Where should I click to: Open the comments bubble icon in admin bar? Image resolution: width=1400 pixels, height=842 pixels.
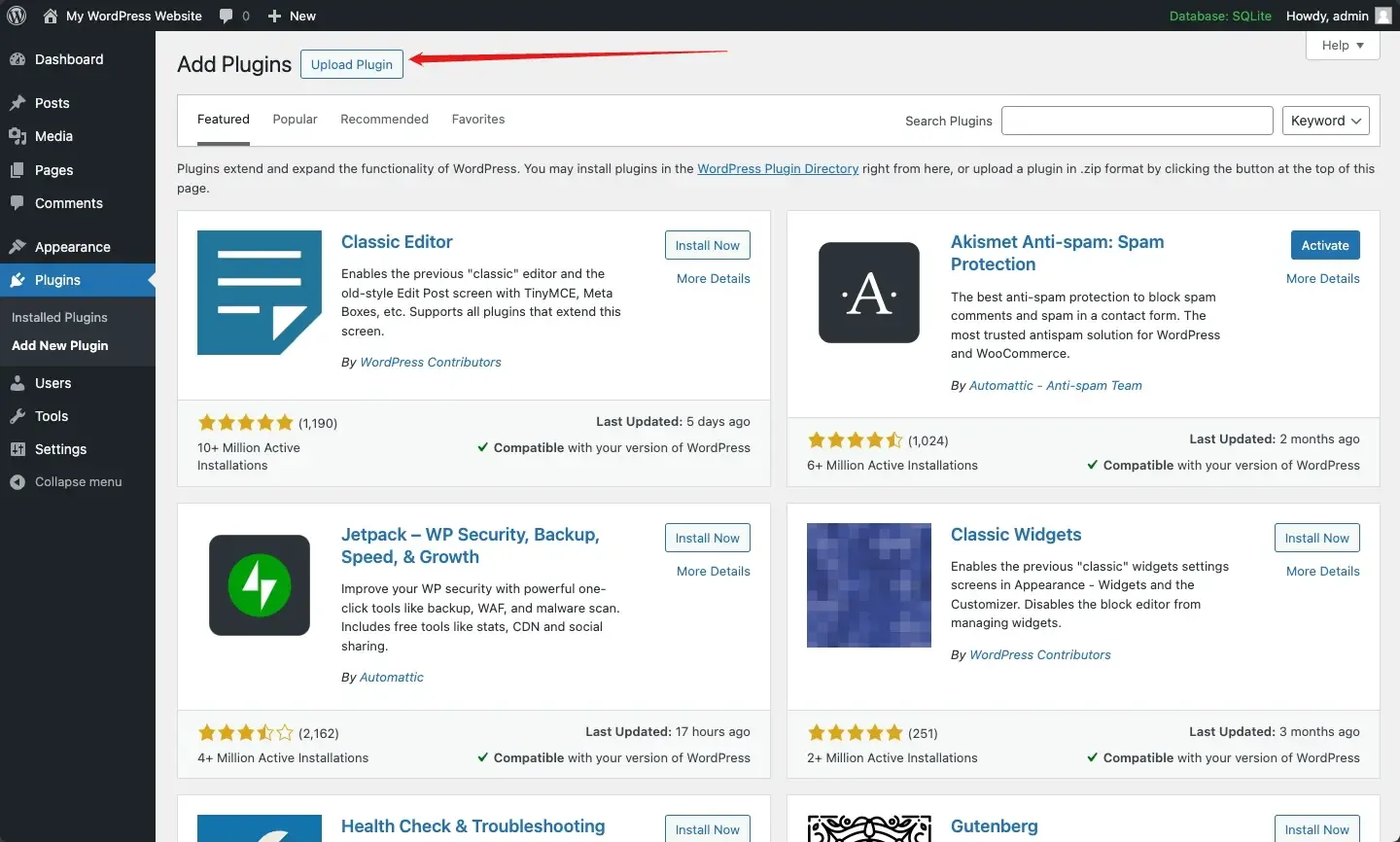pos(227,17)
